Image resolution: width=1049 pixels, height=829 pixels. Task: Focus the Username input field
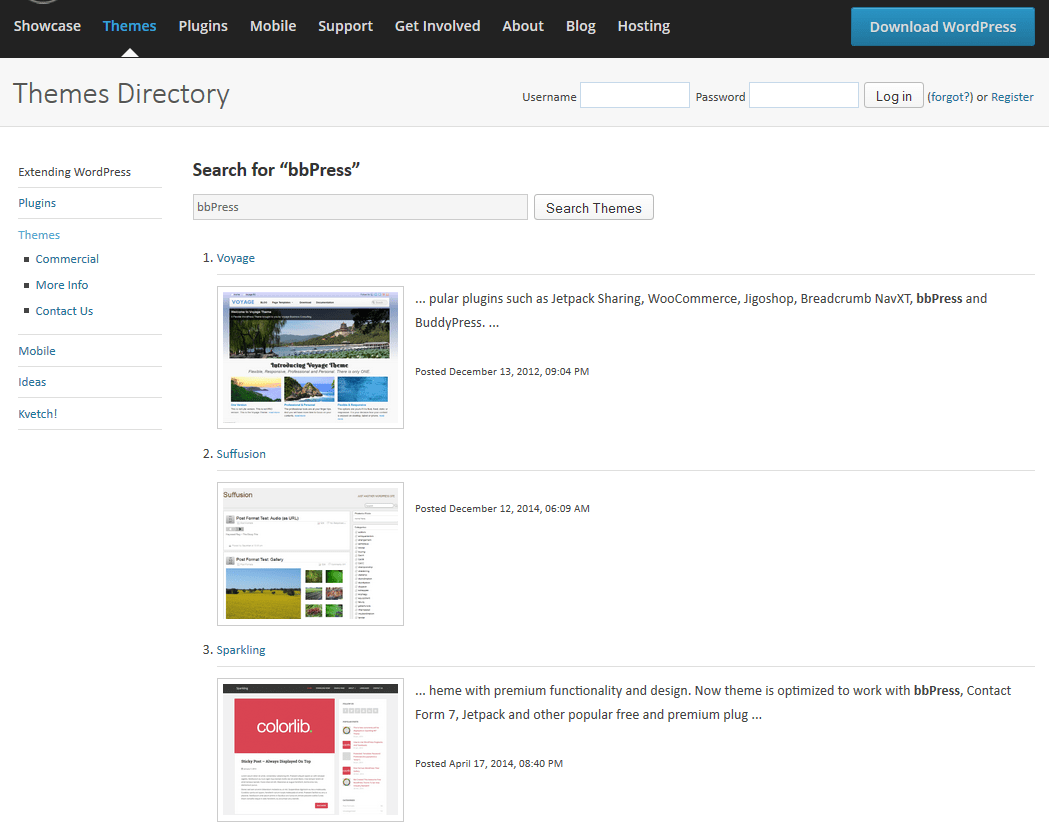click(634, 96)
